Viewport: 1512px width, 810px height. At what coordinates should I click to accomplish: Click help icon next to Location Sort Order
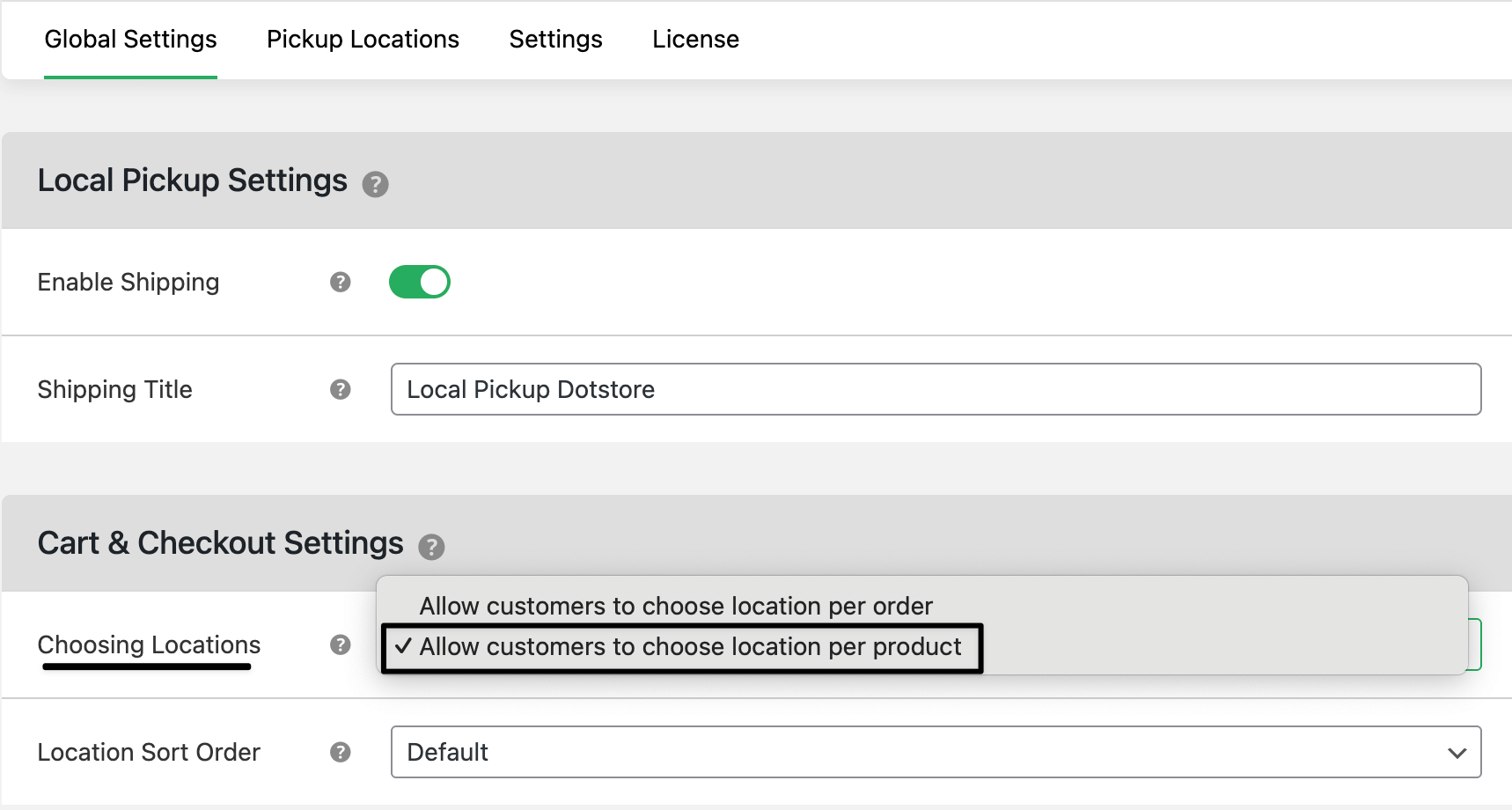341,752
